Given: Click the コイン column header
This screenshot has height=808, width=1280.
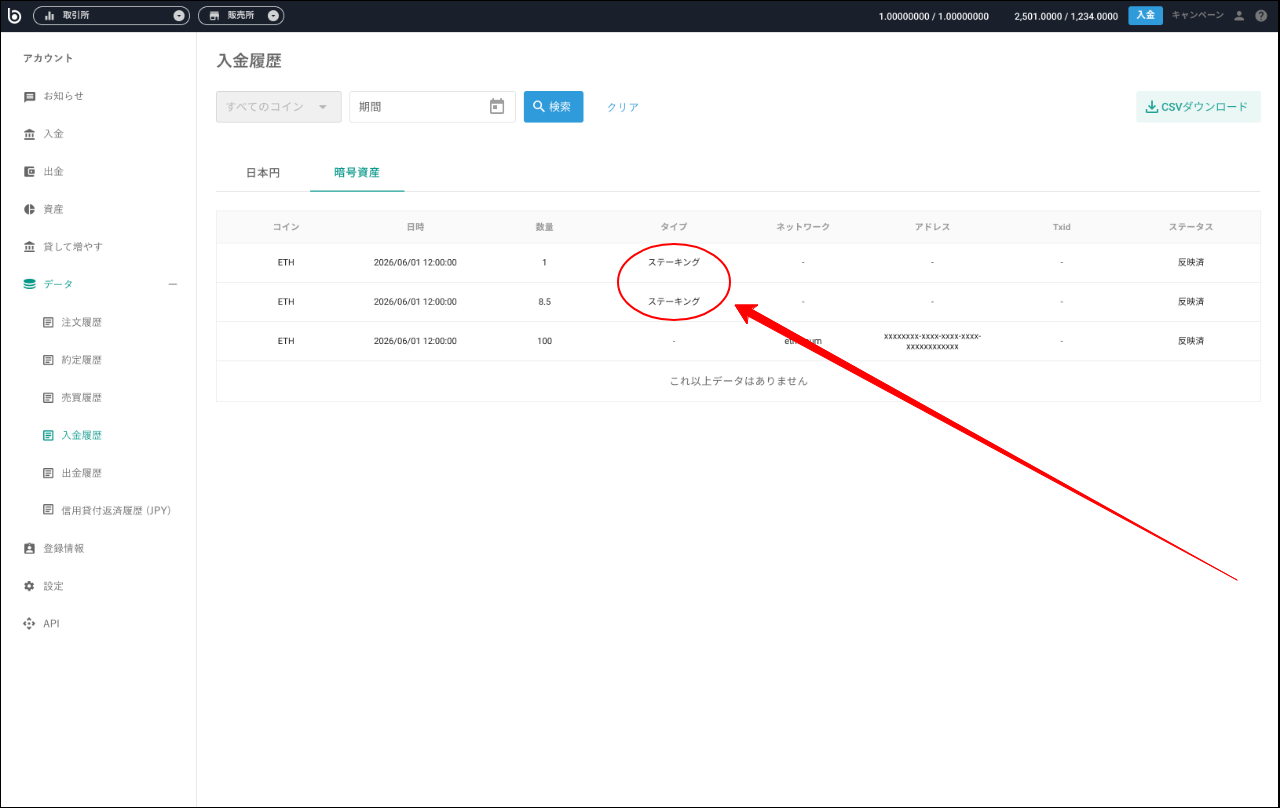Looking at the screenshot, I should 286,227.
